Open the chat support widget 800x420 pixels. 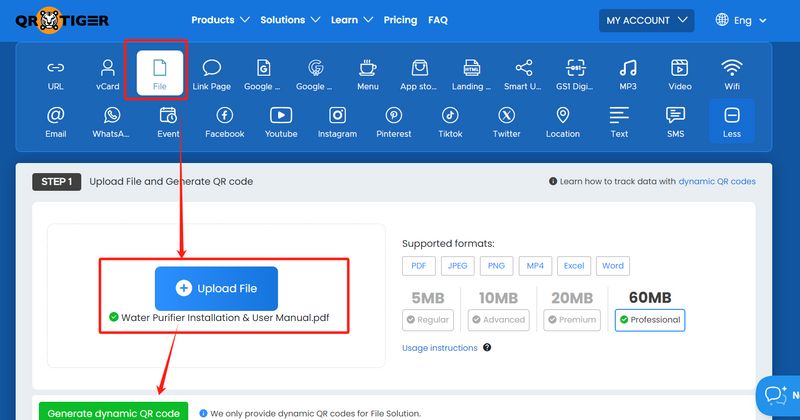pyautogui.click(x=778, y=395)
